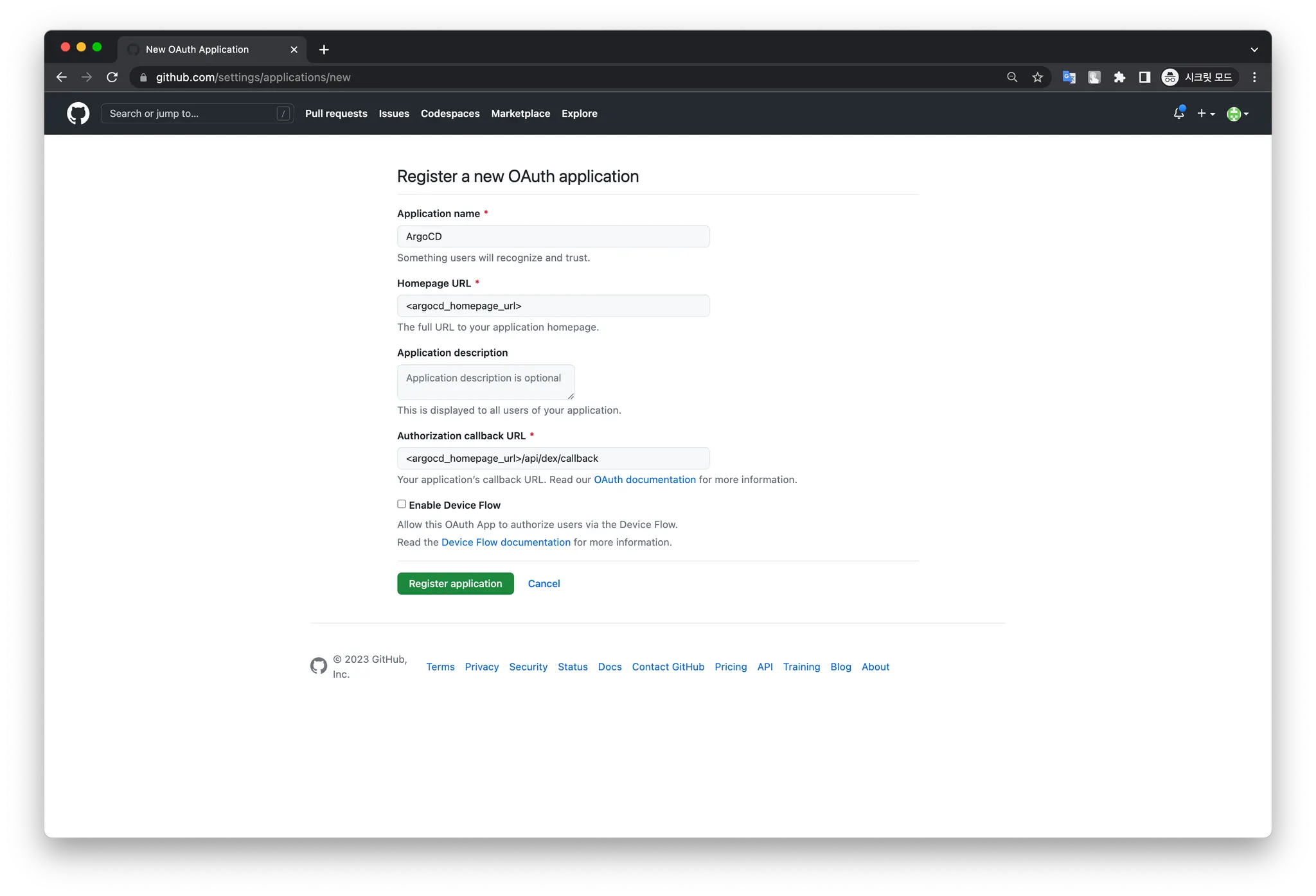Go back with the browser back arrow
This screenshot has width=1316, height=896.
tap(62, 77)
